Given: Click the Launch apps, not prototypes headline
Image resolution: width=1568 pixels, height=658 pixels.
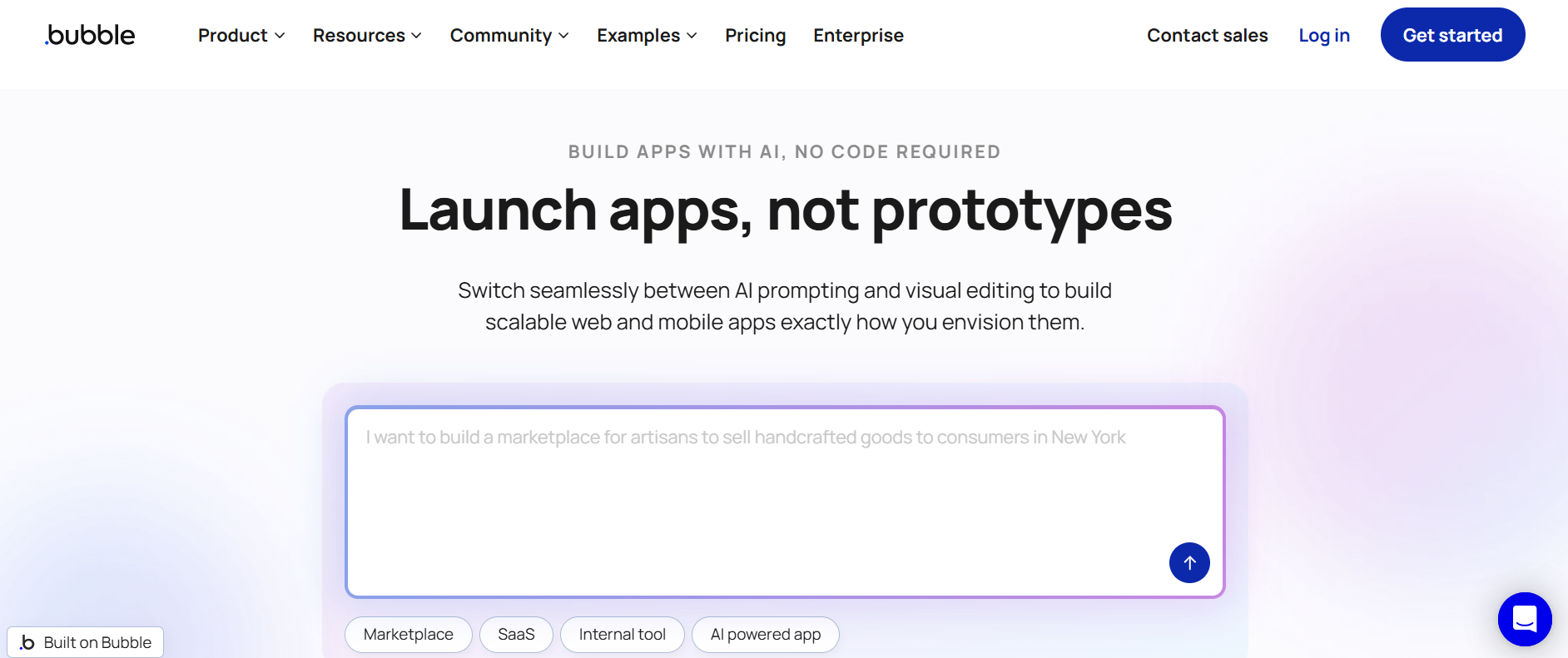Looking at the screenshot, I should (x=785, y=210).
